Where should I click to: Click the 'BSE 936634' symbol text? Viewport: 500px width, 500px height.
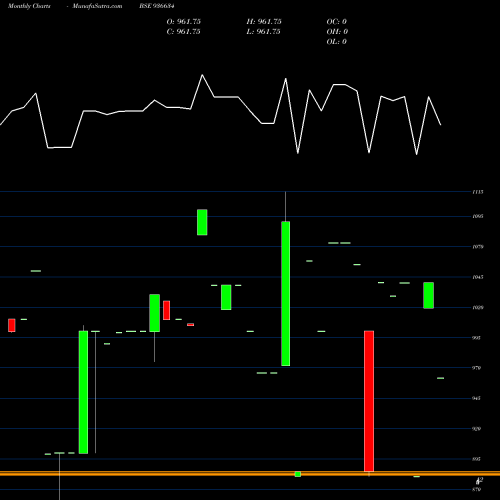coord(157,6)
